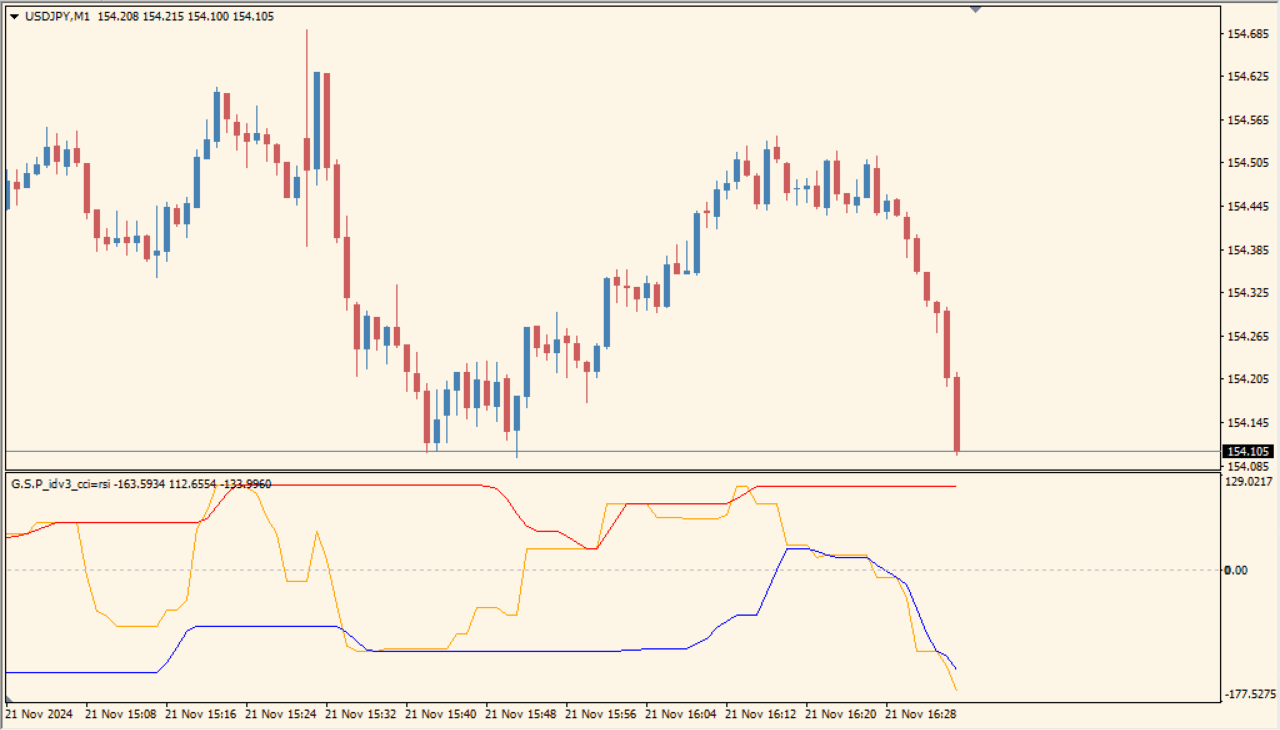Select time axis label 21 Nov 16:28
The image size is (1280, 730).
tap(920, 715)
